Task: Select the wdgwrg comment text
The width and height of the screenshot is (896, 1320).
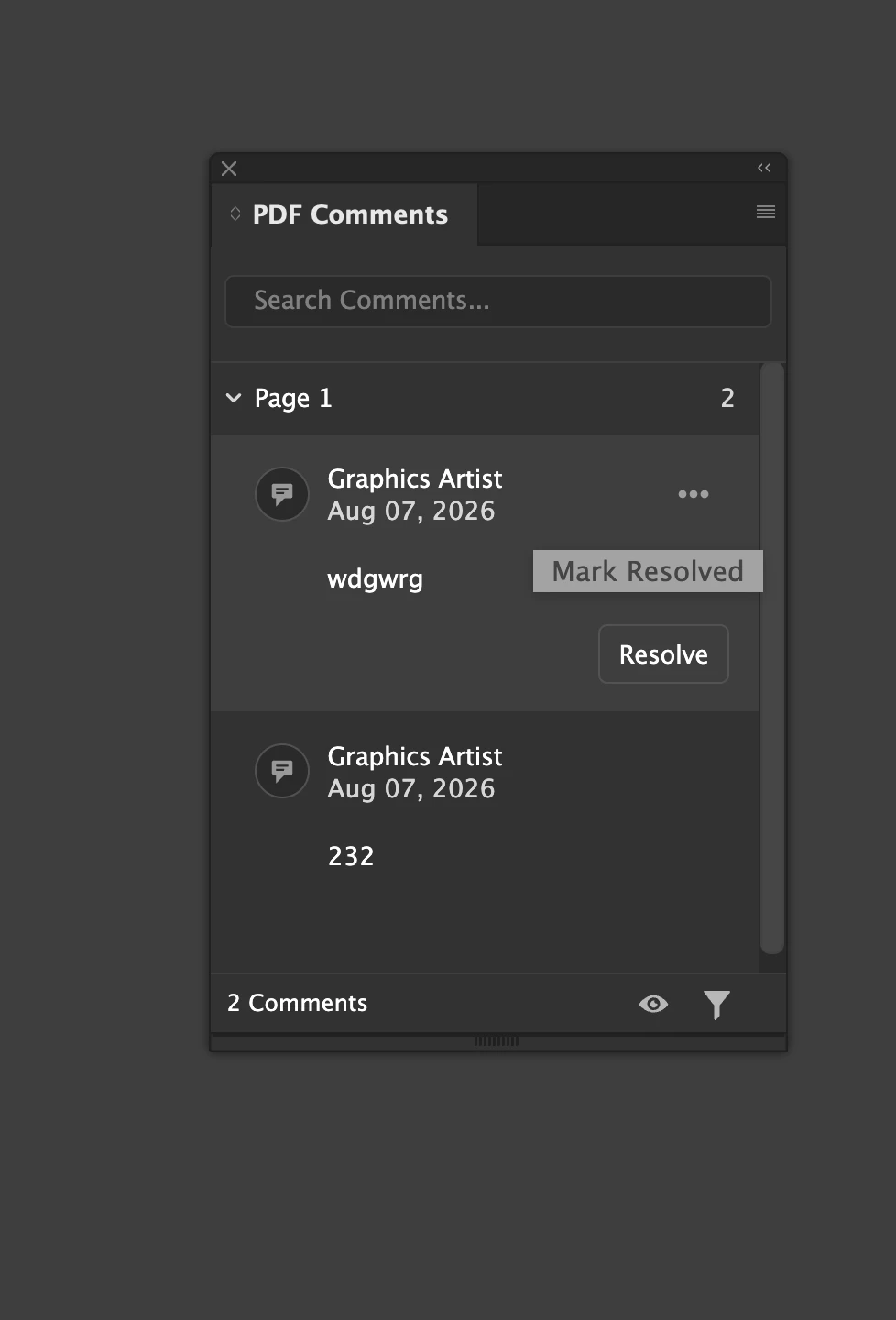Action: 376,579
